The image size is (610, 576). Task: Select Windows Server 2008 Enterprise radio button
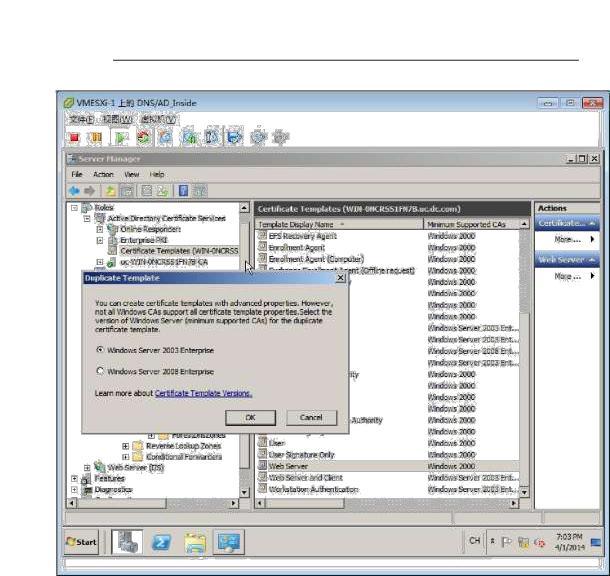tap(100, 371)
